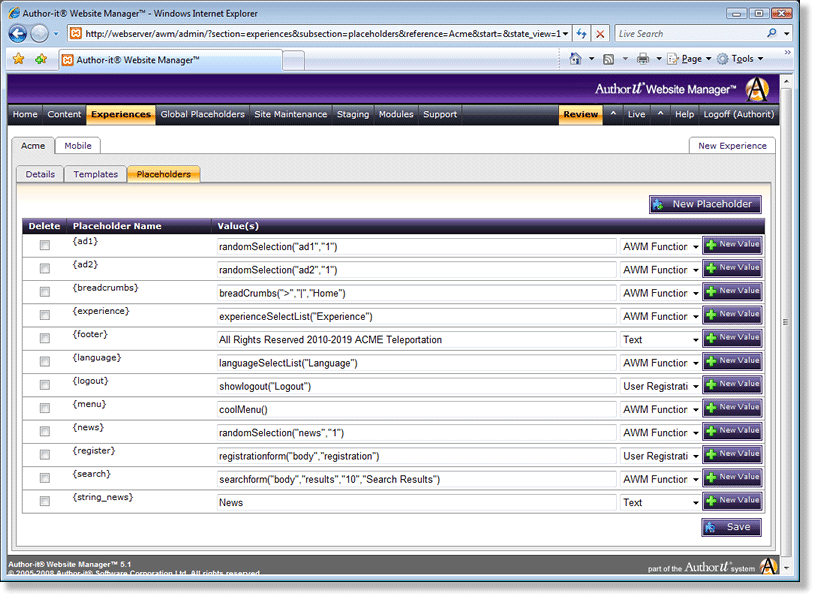The image size is (820, 602).
Task: Switch to the Templates tab
Action: pos(96,174)
